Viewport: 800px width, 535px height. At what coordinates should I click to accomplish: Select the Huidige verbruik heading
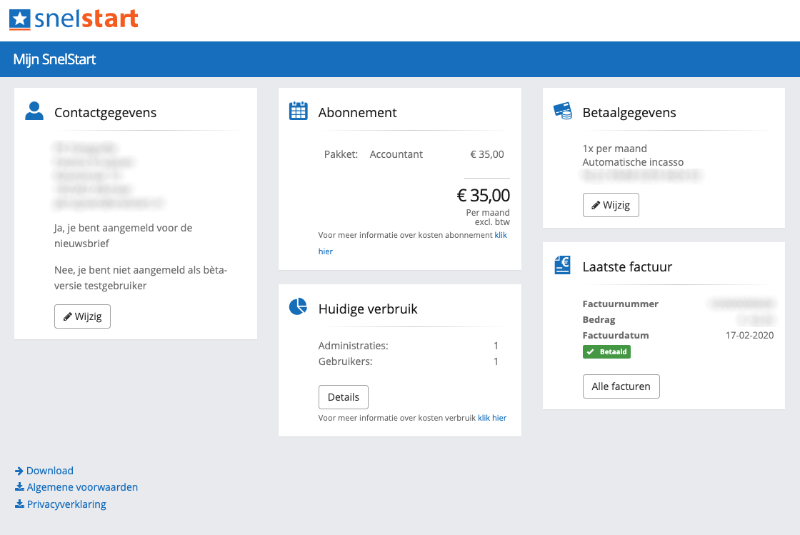(367, 309)
